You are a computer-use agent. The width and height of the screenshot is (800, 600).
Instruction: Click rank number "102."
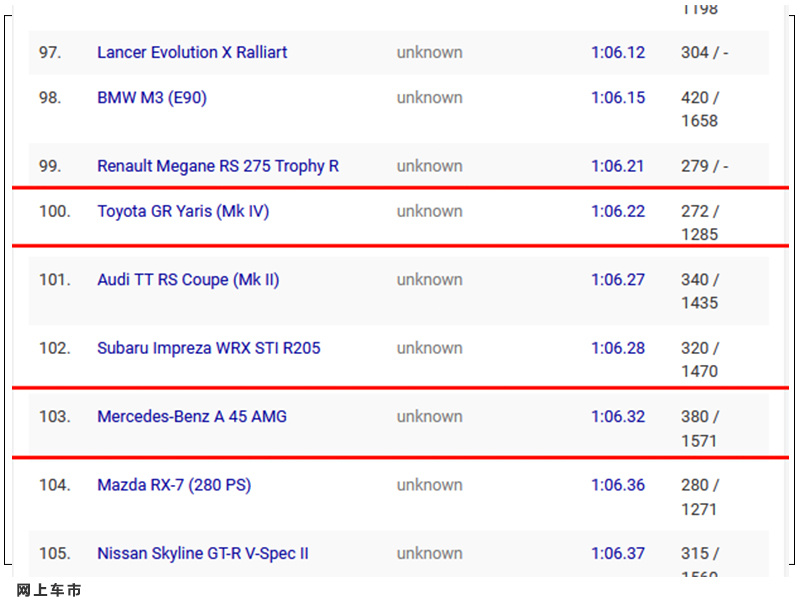[55, 348]
